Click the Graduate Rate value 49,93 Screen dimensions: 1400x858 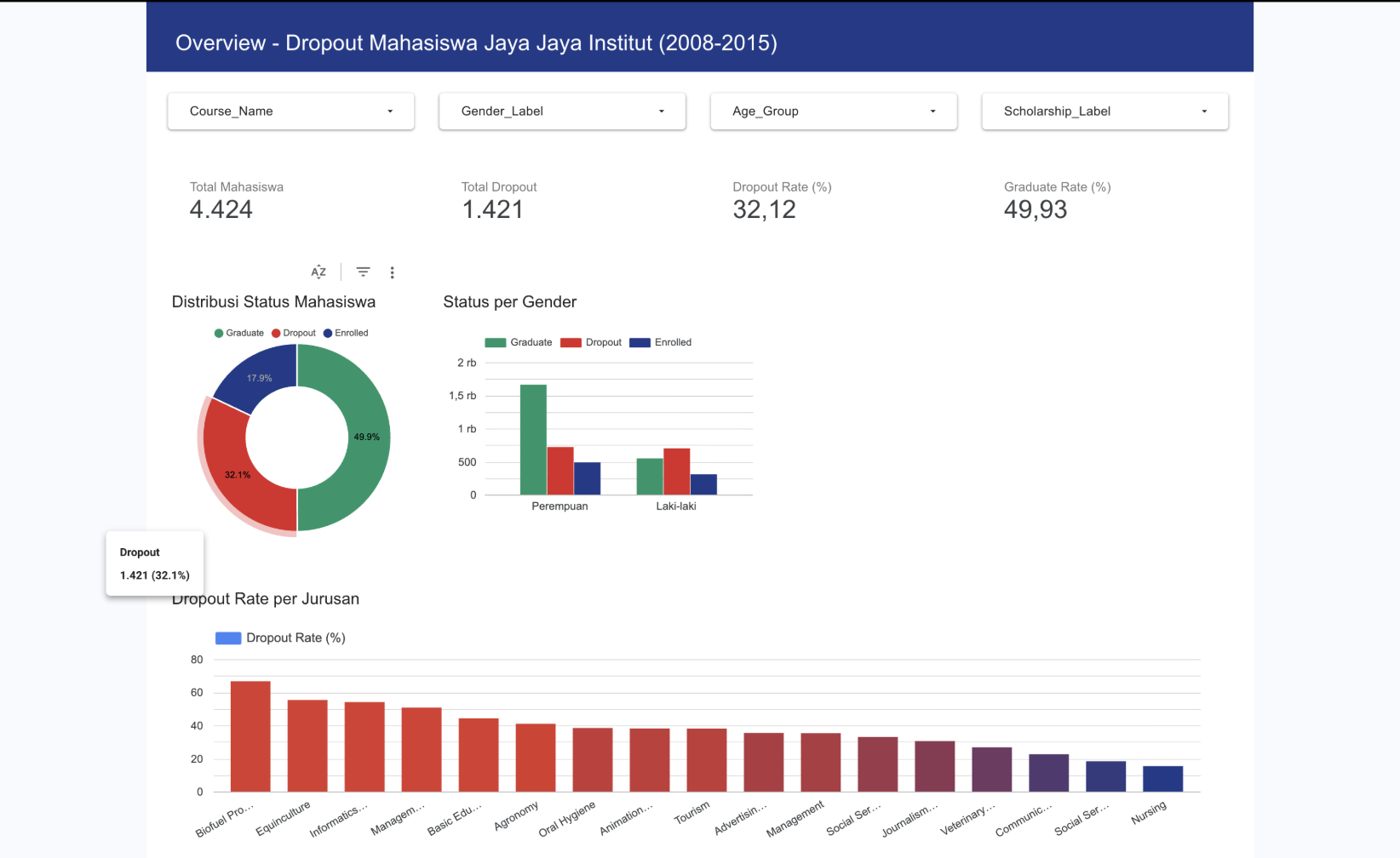point(1036,209)
